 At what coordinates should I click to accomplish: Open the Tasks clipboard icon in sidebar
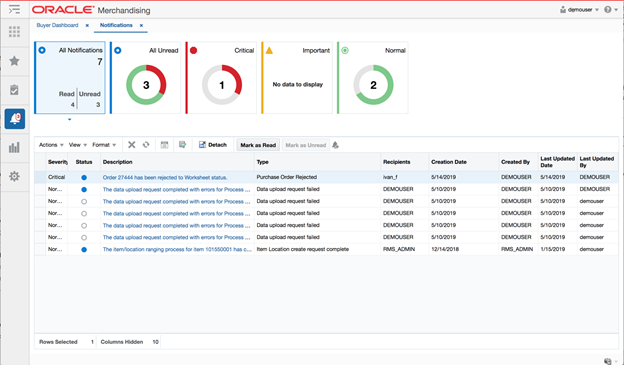[14, 90]
